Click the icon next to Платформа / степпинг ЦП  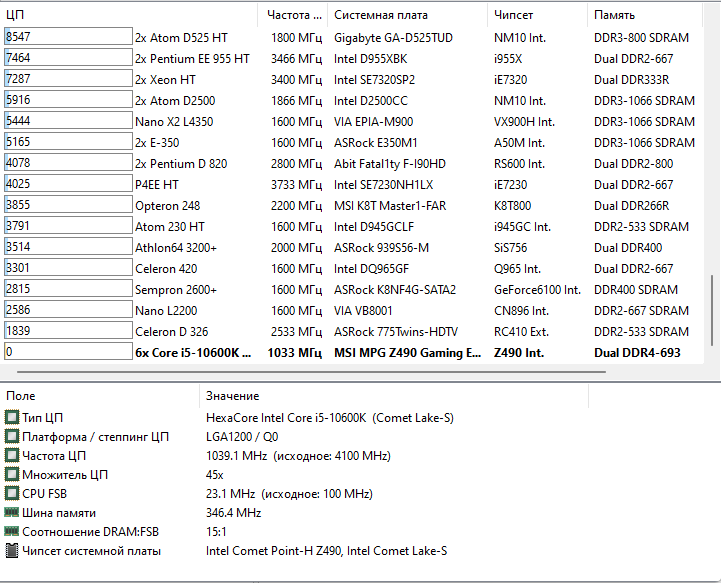(x=11, y=436)
